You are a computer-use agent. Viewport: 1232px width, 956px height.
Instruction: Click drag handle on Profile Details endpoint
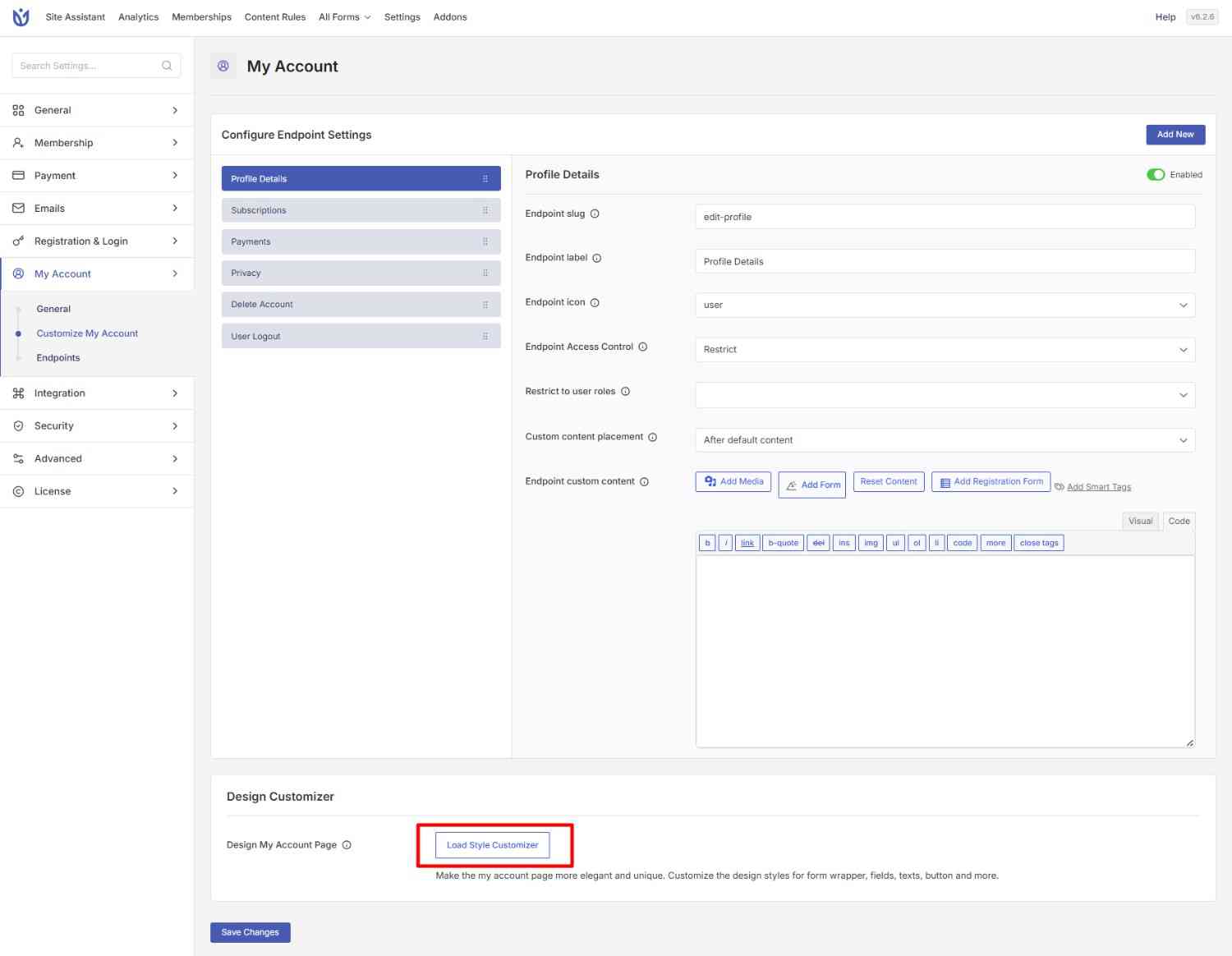(x=485, y=179)
